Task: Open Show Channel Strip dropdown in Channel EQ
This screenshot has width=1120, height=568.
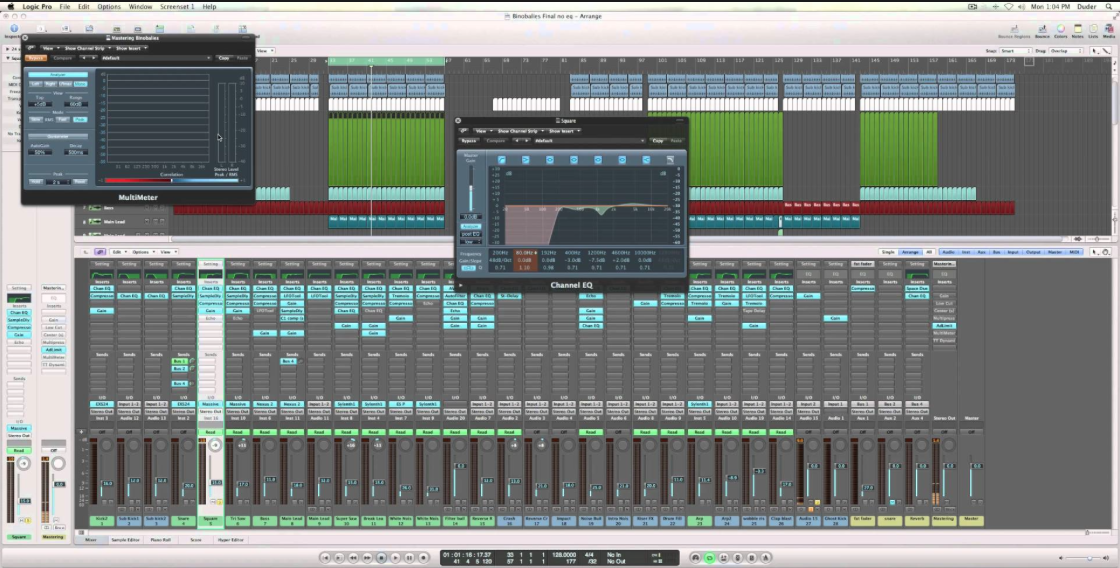Action: tap(519, 131)
